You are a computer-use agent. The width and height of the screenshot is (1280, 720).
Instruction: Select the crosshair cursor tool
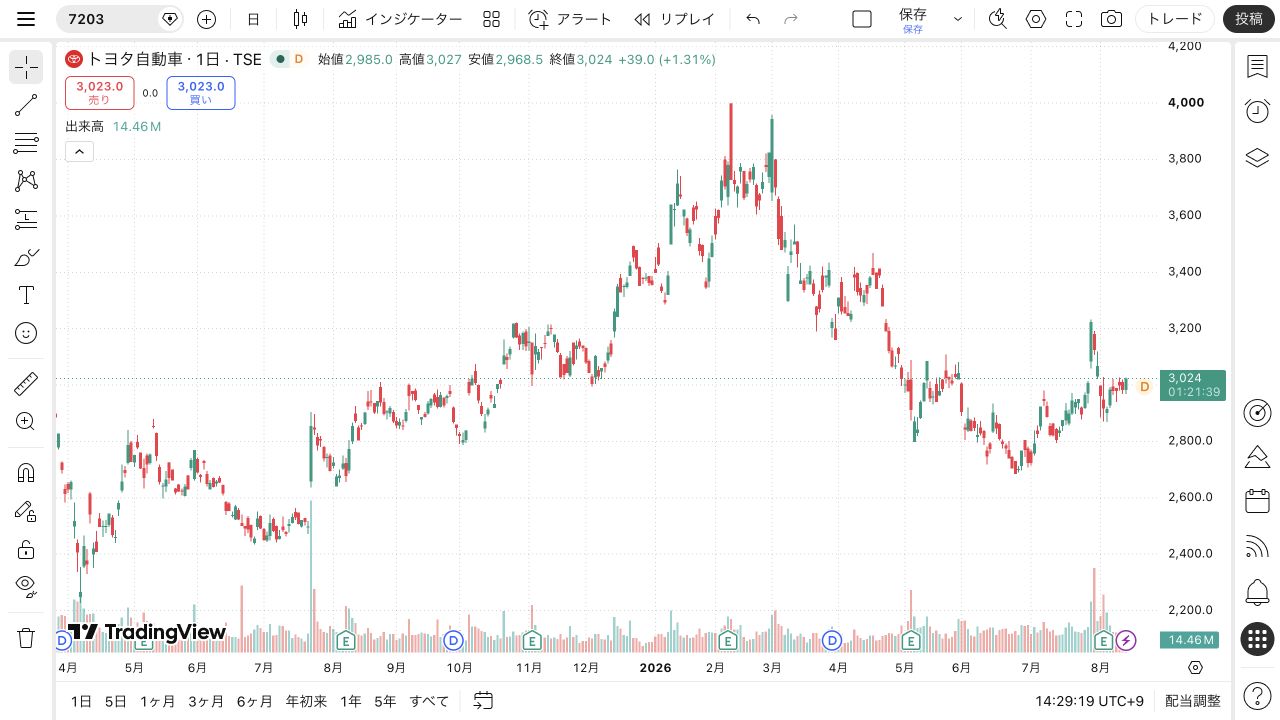(x=26, y=67)
